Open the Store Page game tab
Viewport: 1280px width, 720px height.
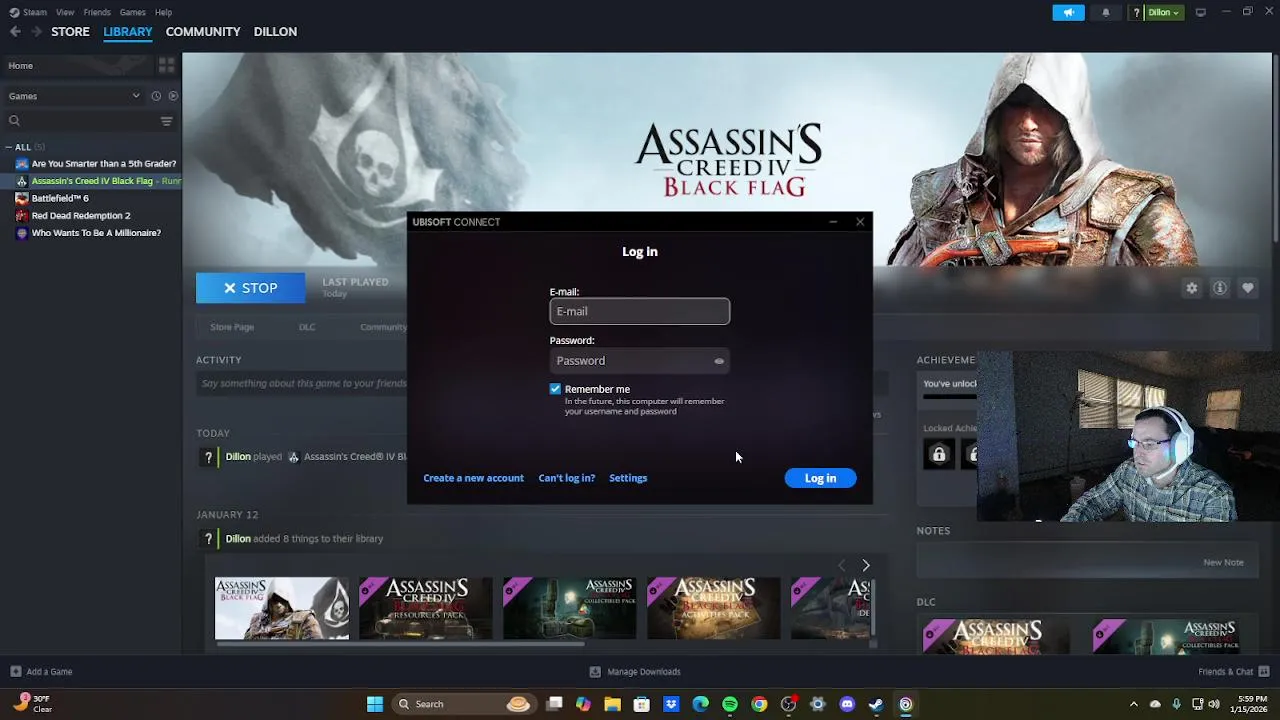(x=232, y=327)
